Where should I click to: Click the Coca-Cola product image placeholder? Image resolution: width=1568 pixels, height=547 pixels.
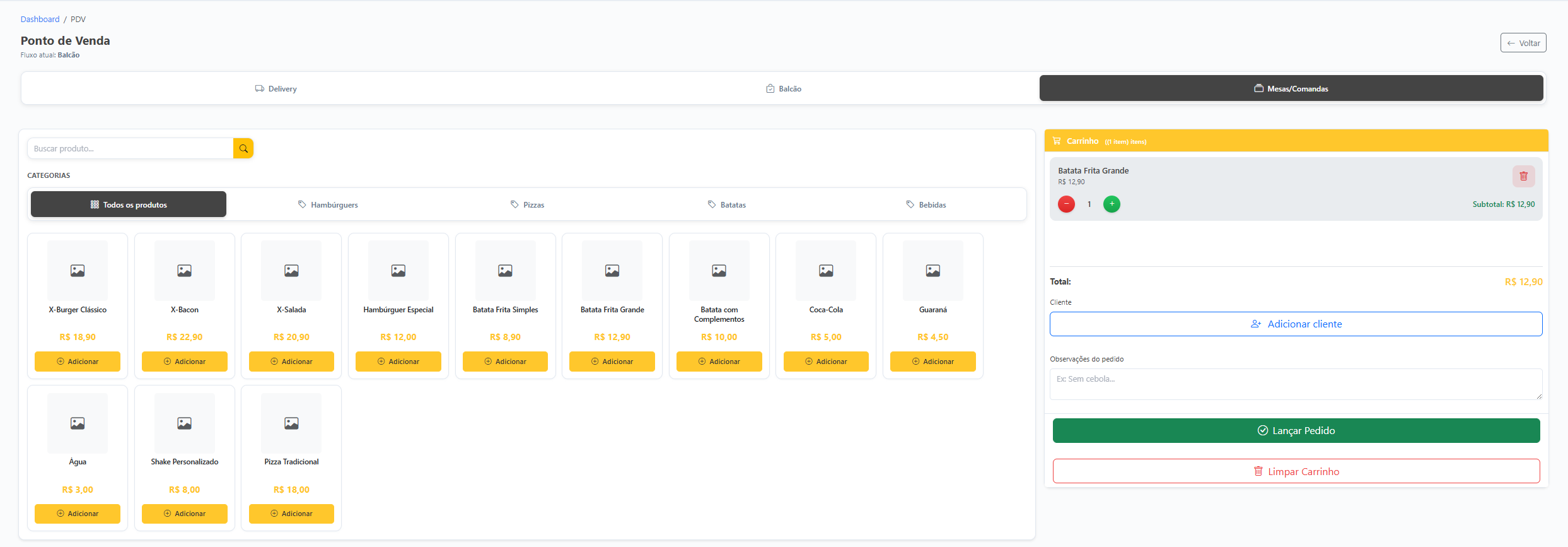click(826, 271)
